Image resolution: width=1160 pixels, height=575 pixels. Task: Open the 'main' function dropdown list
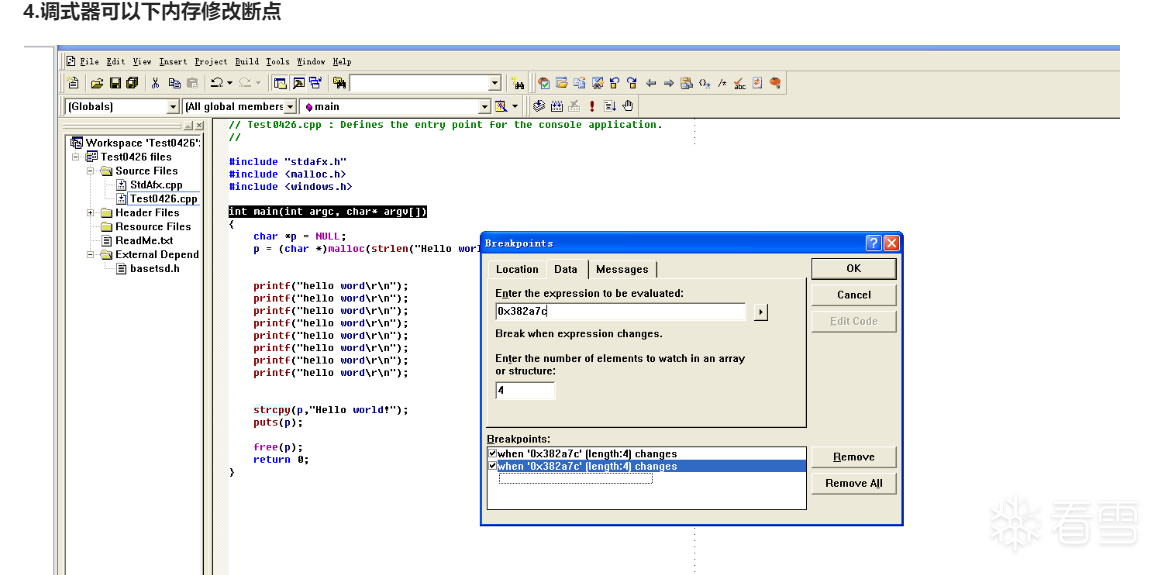(x=485, y=107)
